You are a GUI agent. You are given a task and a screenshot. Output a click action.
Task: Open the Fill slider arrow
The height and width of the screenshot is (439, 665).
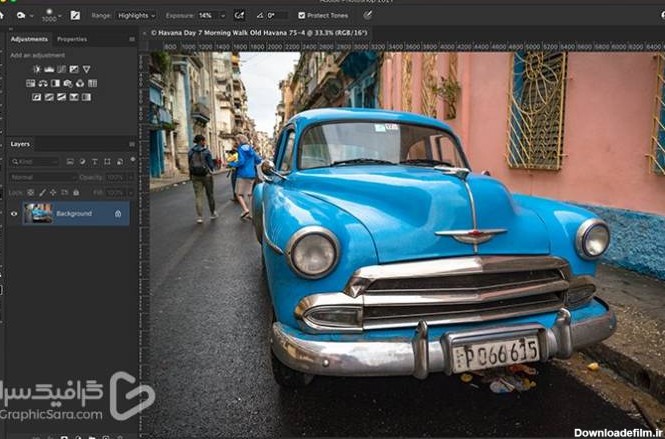coord(131,193)
